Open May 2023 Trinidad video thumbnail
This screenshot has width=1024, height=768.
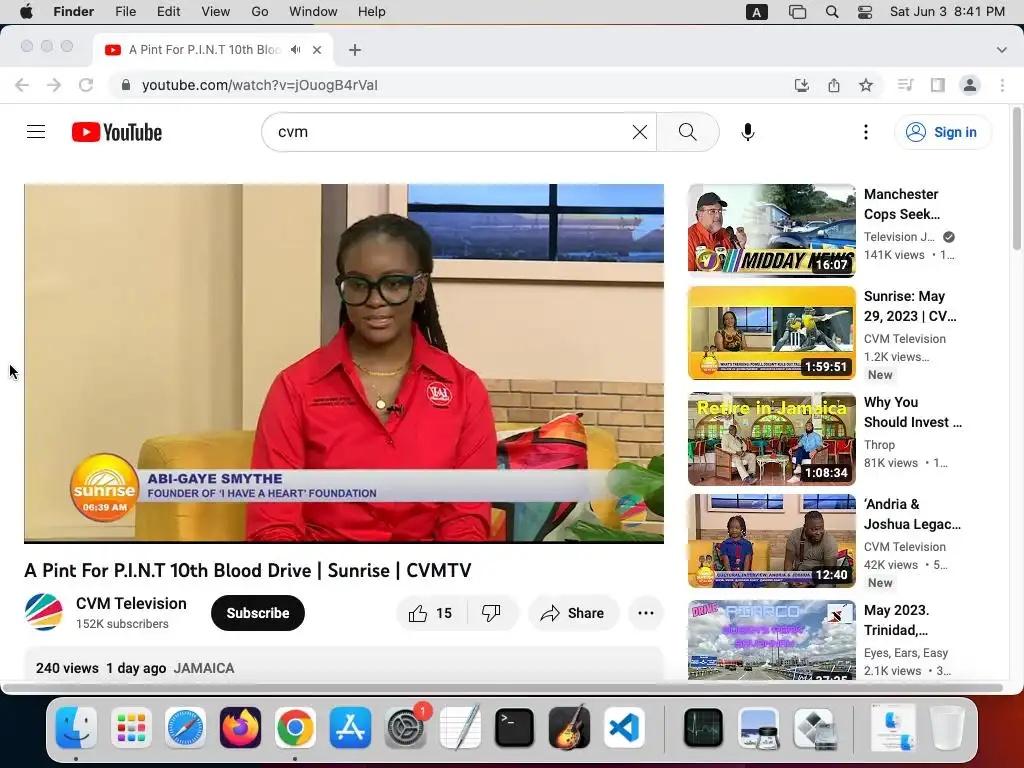coord(772,640)
